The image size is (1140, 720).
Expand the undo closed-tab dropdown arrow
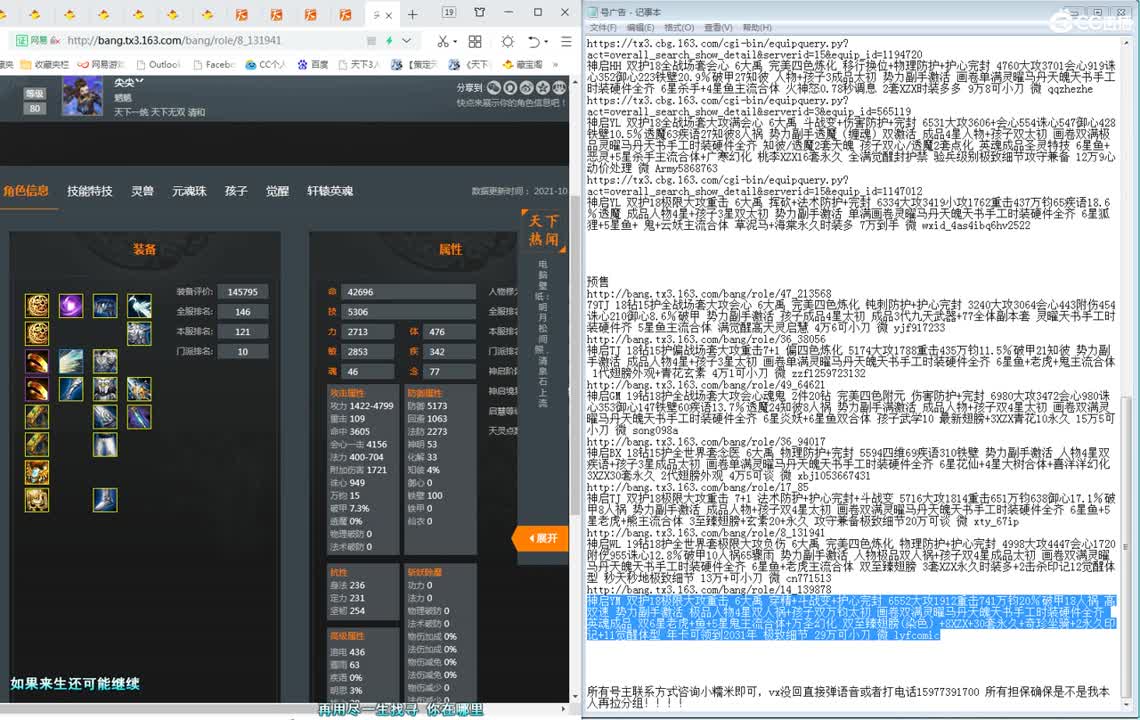click(x=546, y=42)
